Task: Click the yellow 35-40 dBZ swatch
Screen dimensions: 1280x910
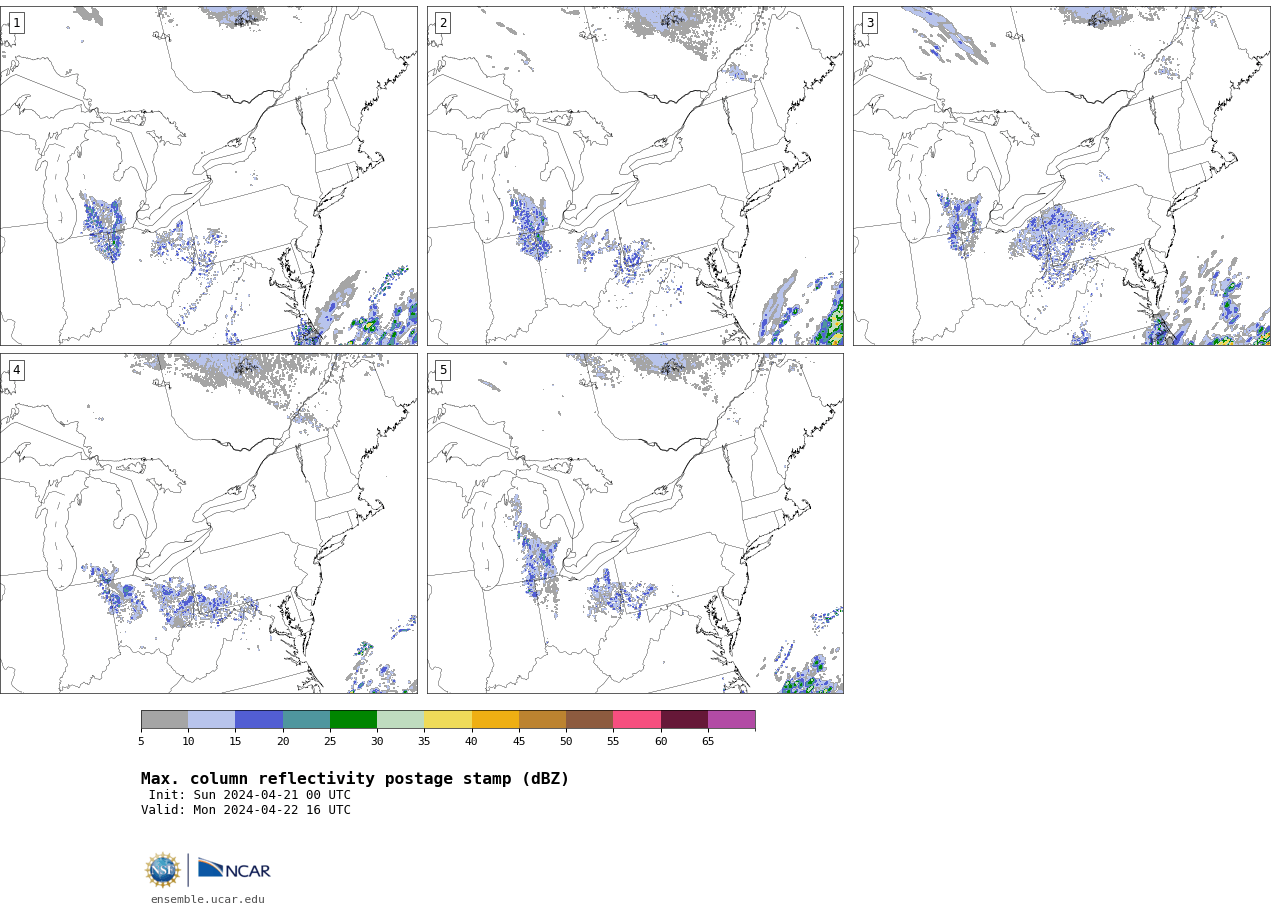Action: click(448, 720)
